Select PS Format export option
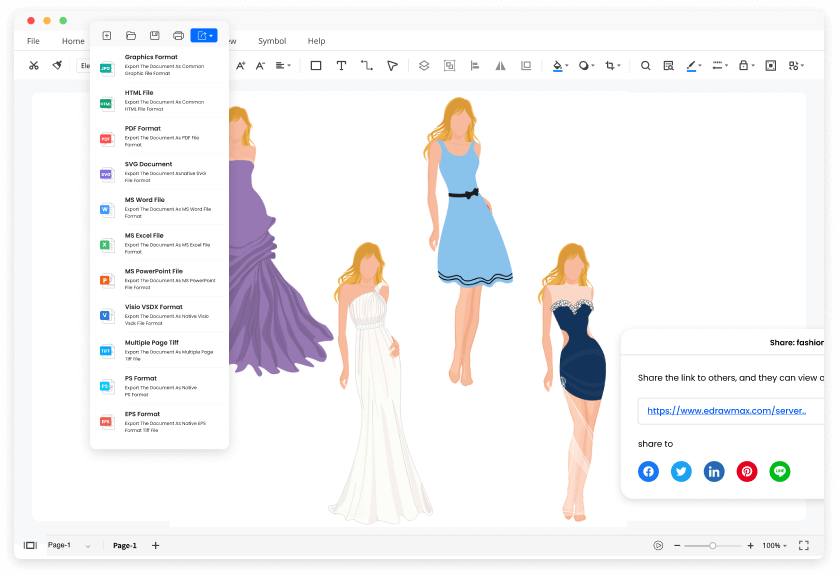The image size is (838, 576). pos(159,386)
